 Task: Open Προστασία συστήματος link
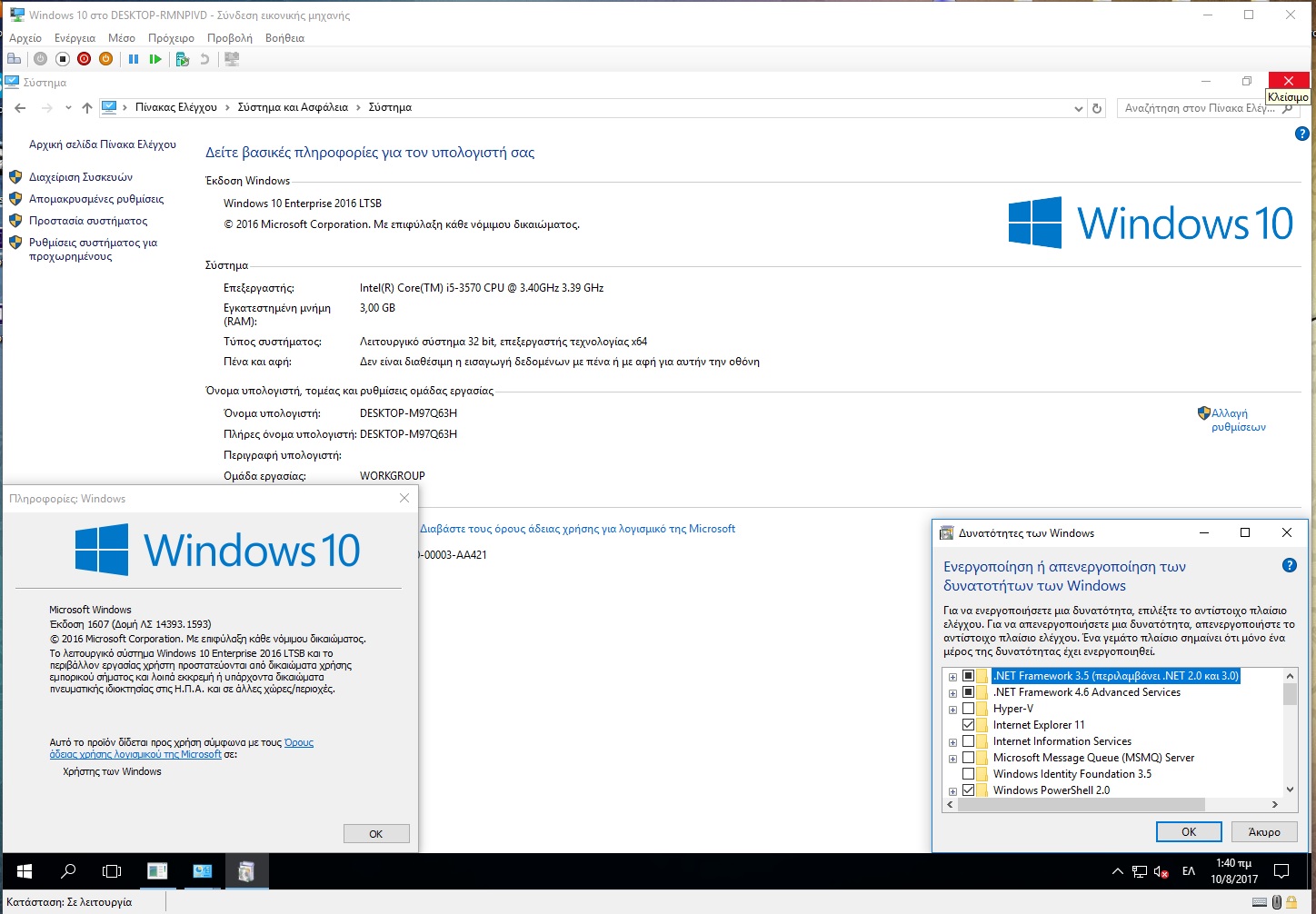(x=88, y=221)
